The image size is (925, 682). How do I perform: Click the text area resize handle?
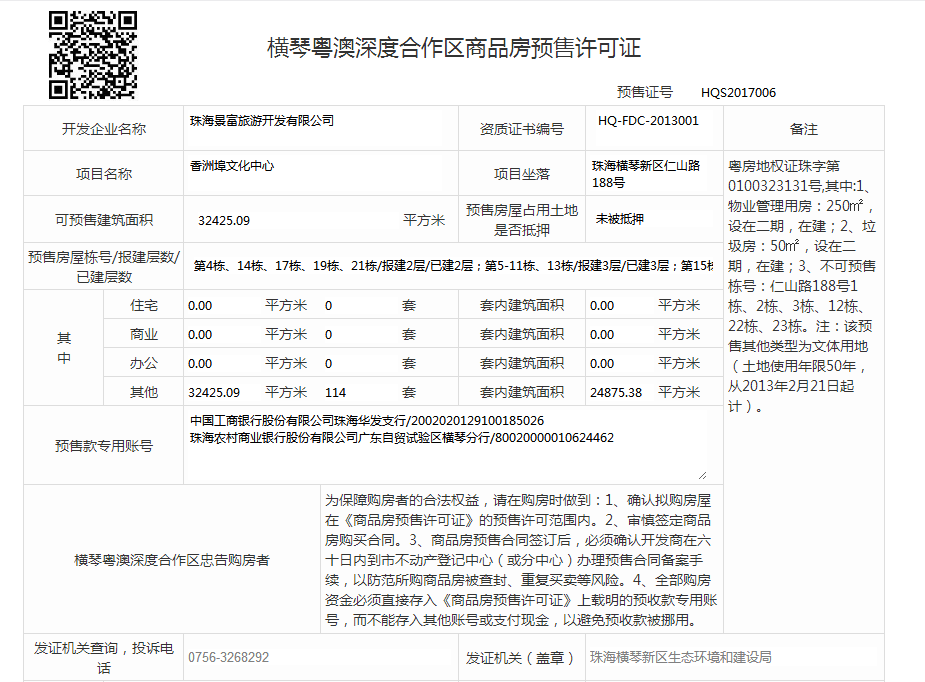point(702,476)
